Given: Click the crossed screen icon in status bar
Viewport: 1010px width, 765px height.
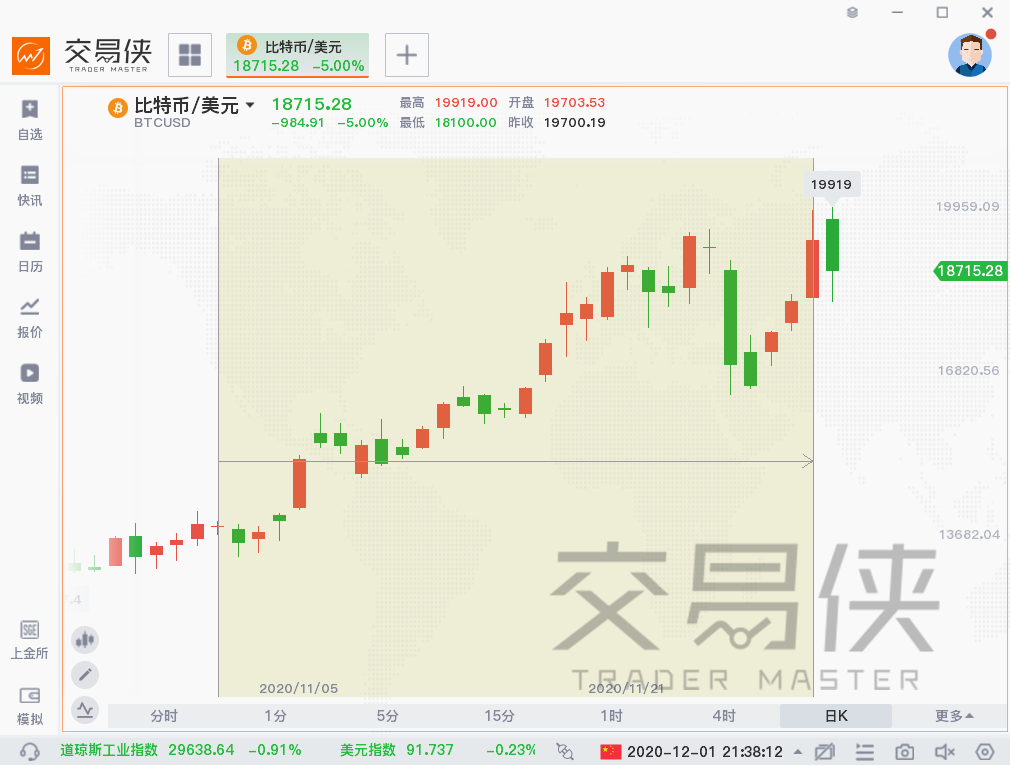Looking at the screenshot, I should point(824,751).
